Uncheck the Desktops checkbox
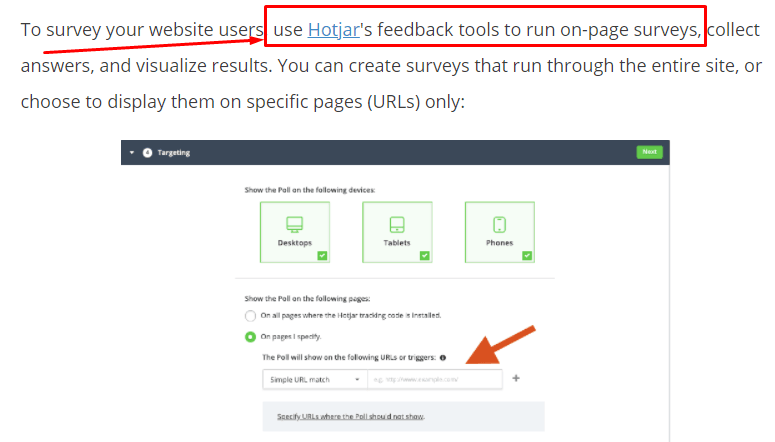Viewport: 775px width, 442px height. pos(322,255)
